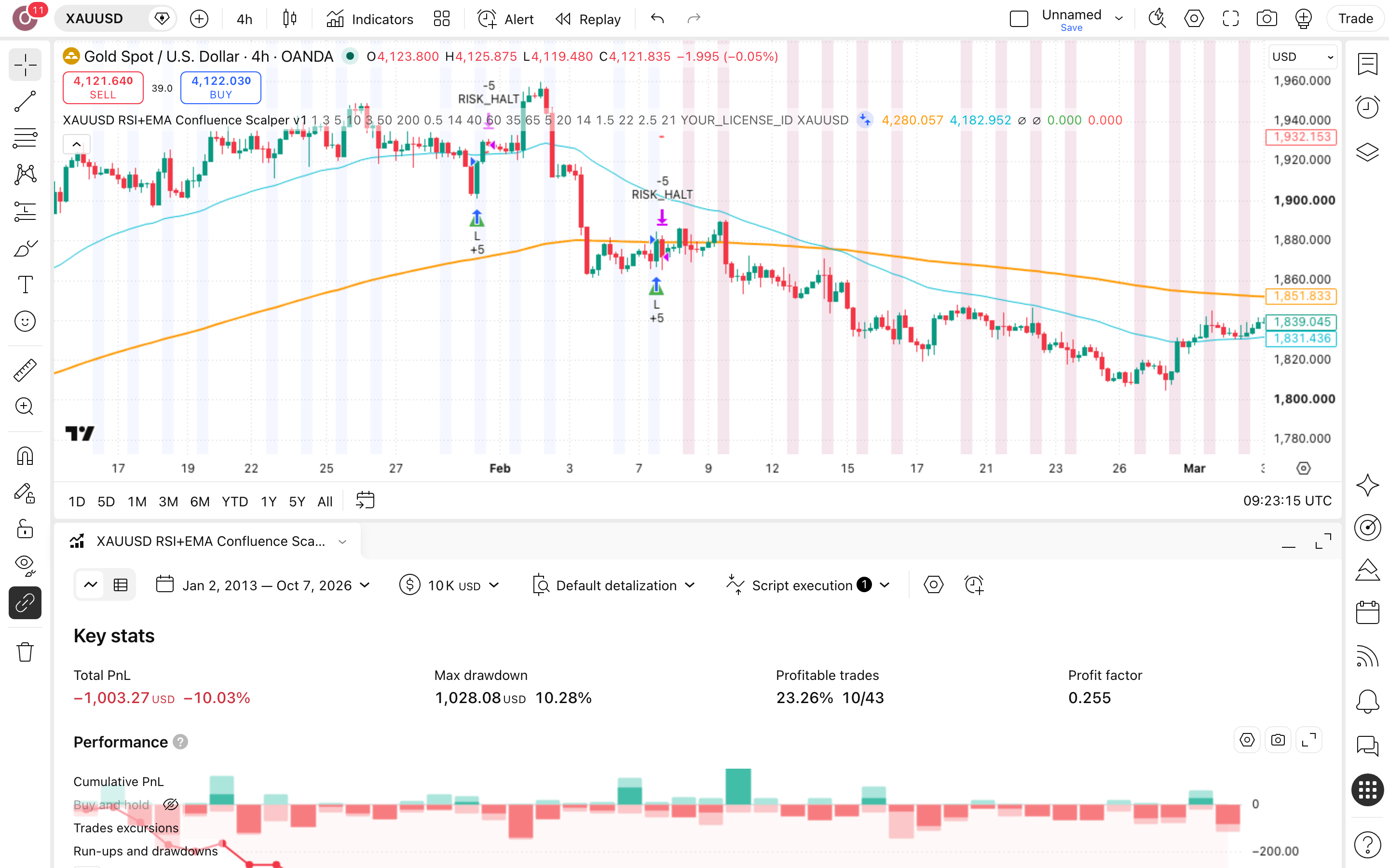
Task: Open the candlestick chart style selector
Action: click(290, 19)
